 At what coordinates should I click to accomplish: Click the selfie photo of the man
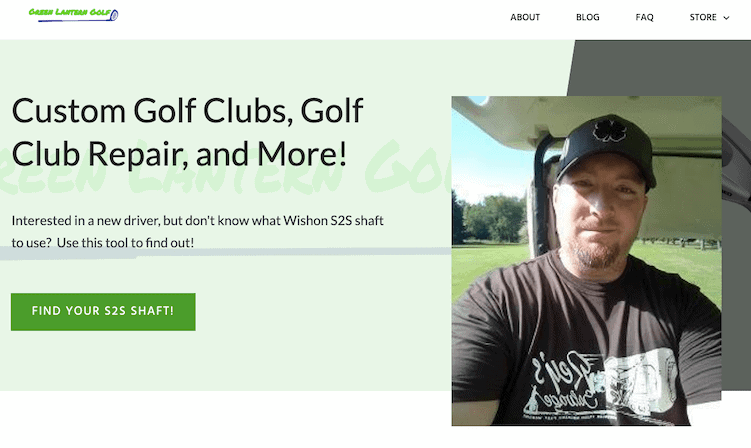pos(586,261)
